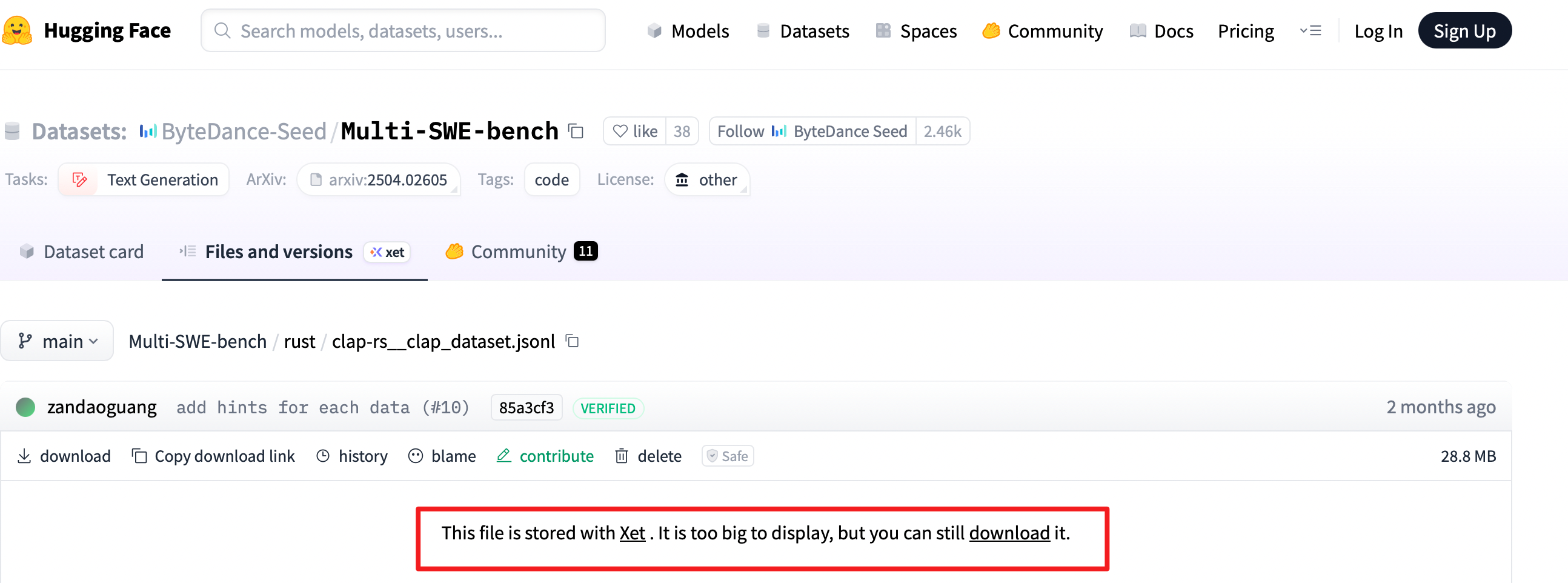This screenshot has width=1568, height=583.
Task: Open commit 'add hints for each data'
Action: (293, 407)
